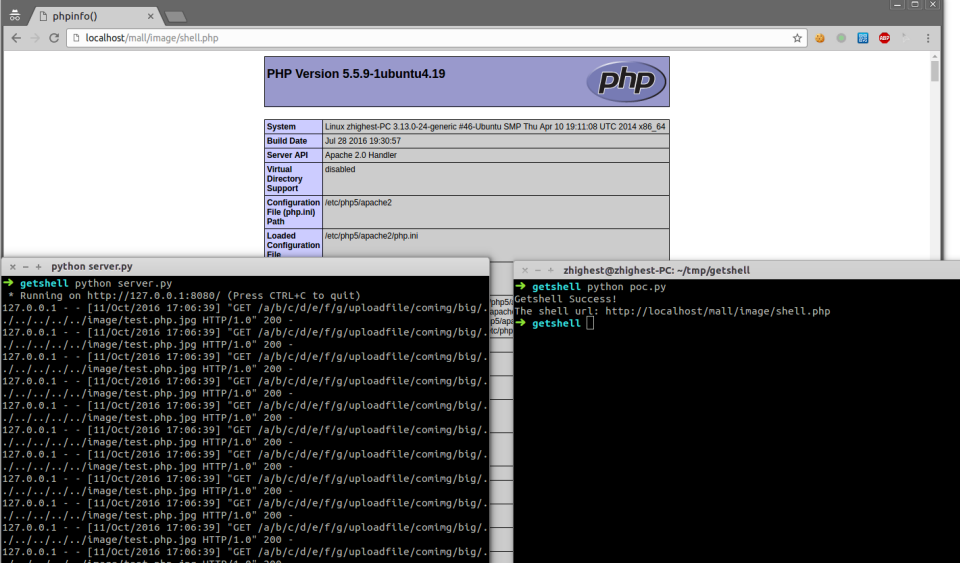
Task: Click the address bar showing localhost/mall/image/shell.php
Action: click(x=430, y=38)
